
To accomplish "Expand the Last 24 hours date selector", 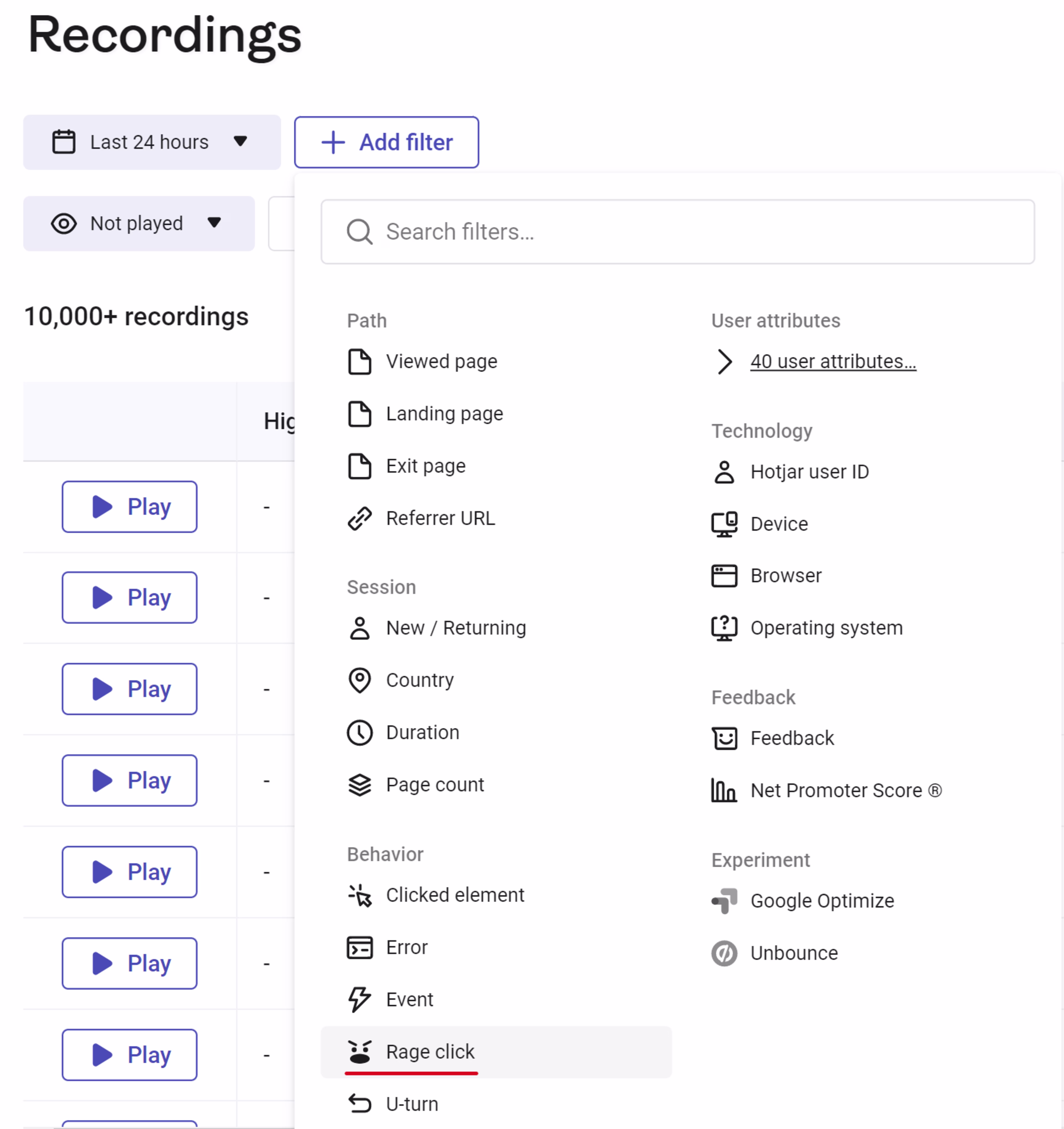I will (x=151, y=142).
